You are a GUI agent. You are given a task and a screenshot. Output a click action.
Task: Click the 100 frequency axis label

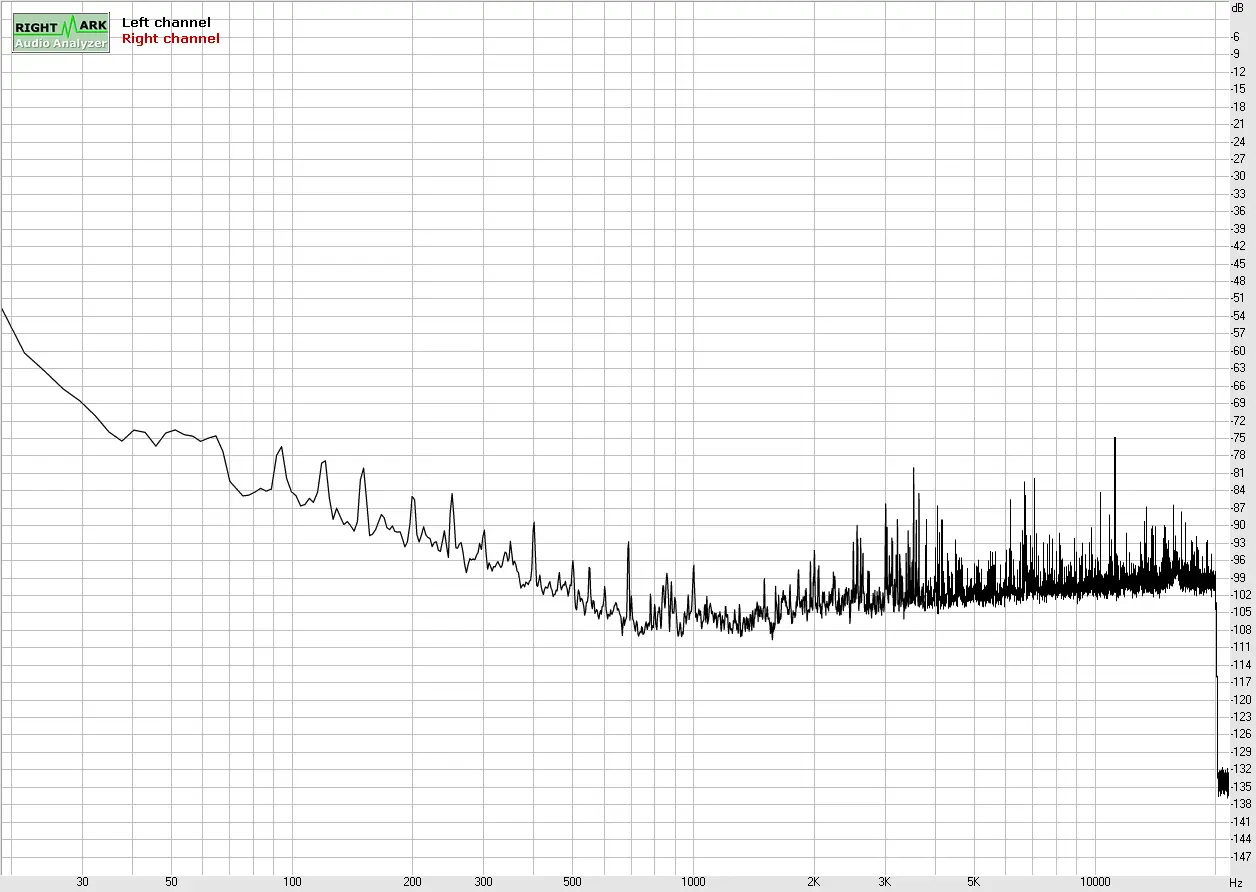pyautogui.click(x=292, y=882)
